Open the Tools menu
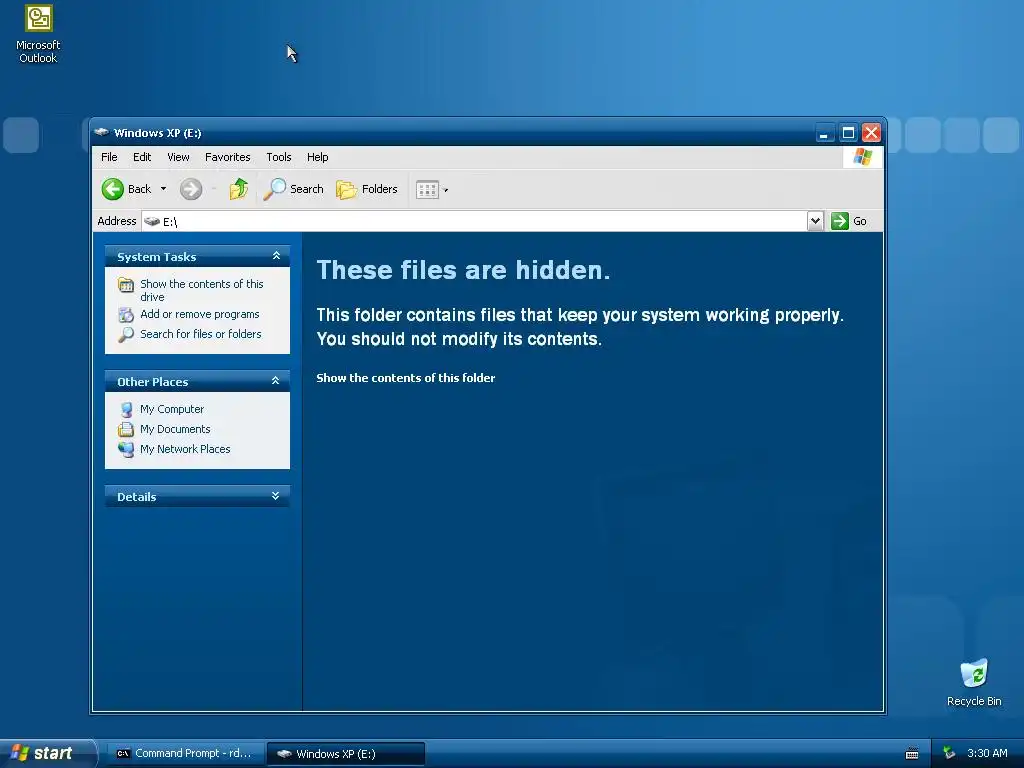This screenshot has height=768, width=1024. pyautogui.click(x=279, y=157)
